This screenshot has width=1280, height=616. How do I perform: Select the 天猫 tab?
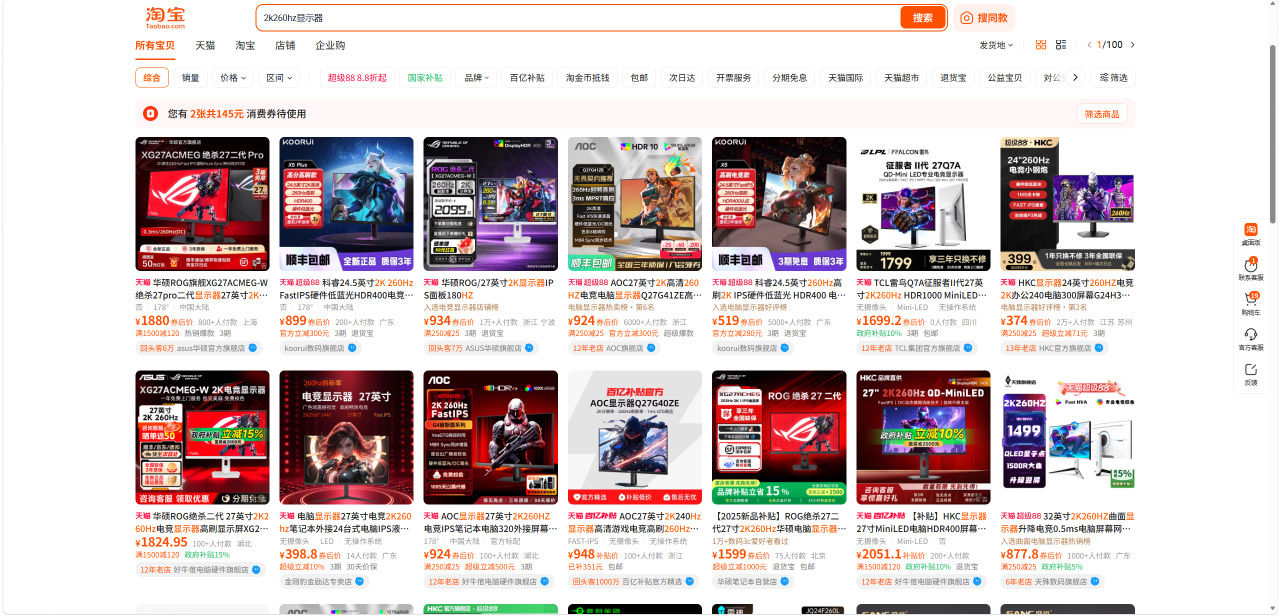(205, 46)
